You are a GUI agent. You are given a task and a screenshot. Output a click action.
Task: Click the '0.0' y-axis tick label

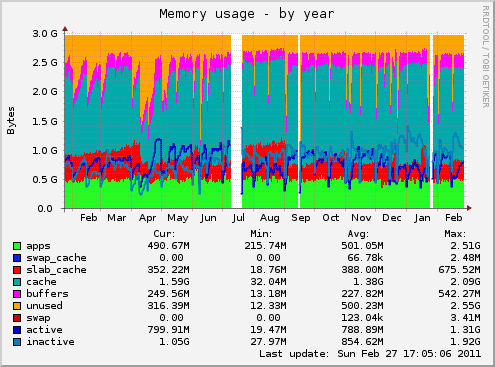coord(45,209)
